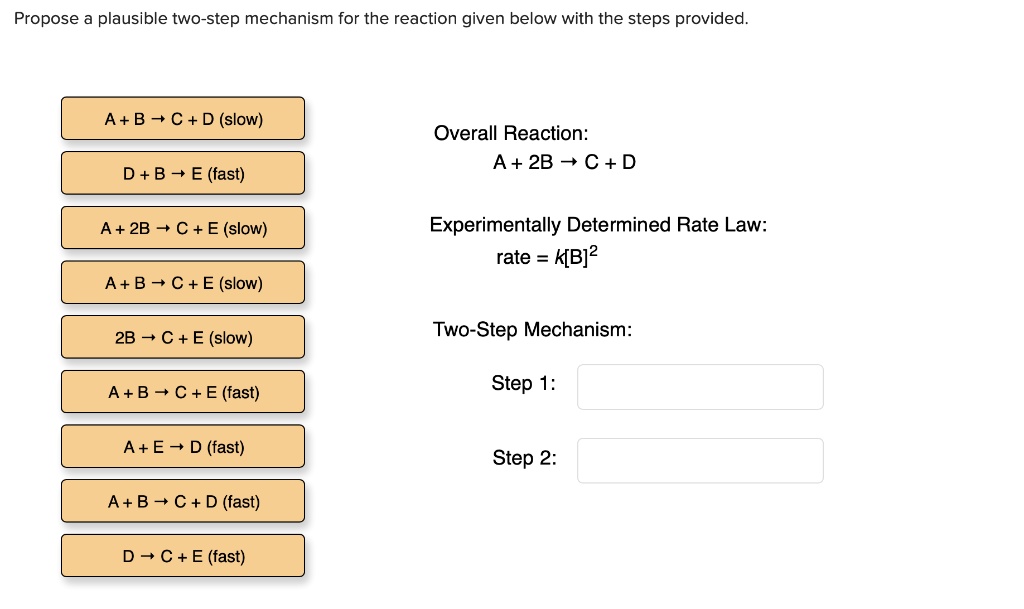This screenshot has width=1024, height=609.
Task: Click the "Step 2:" label
Action: point(524,458)
